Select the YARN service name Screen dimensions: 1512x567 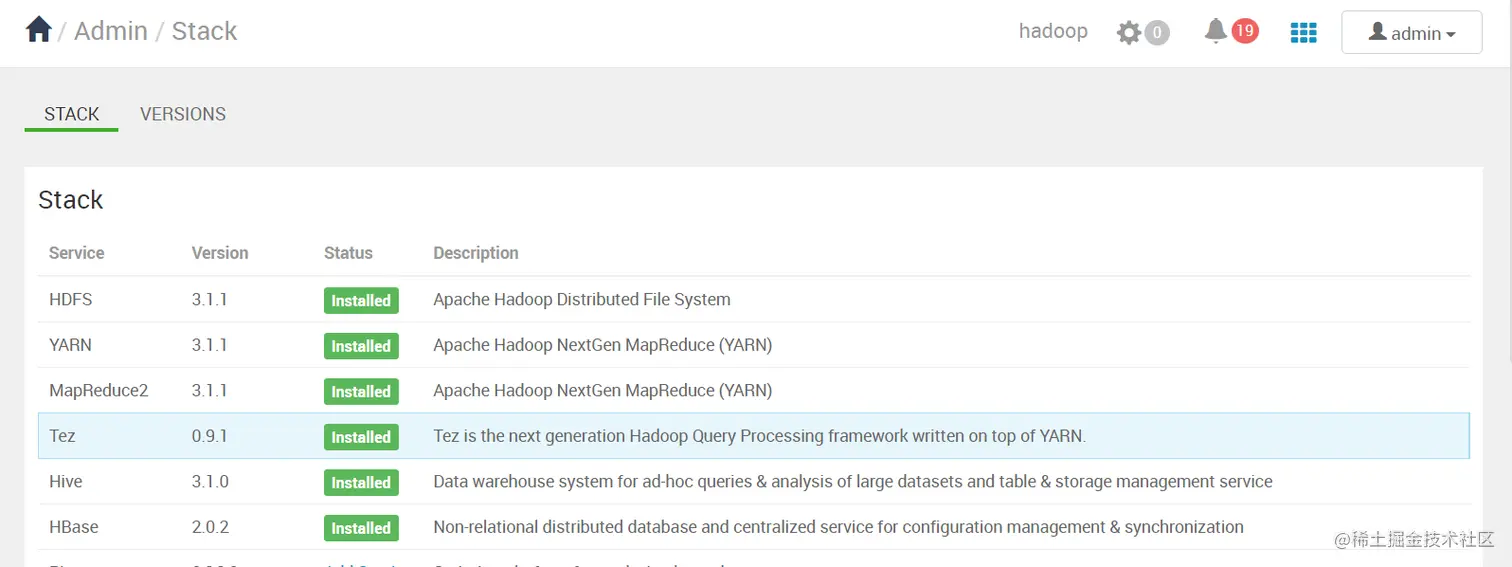click(x=70, y=345)
